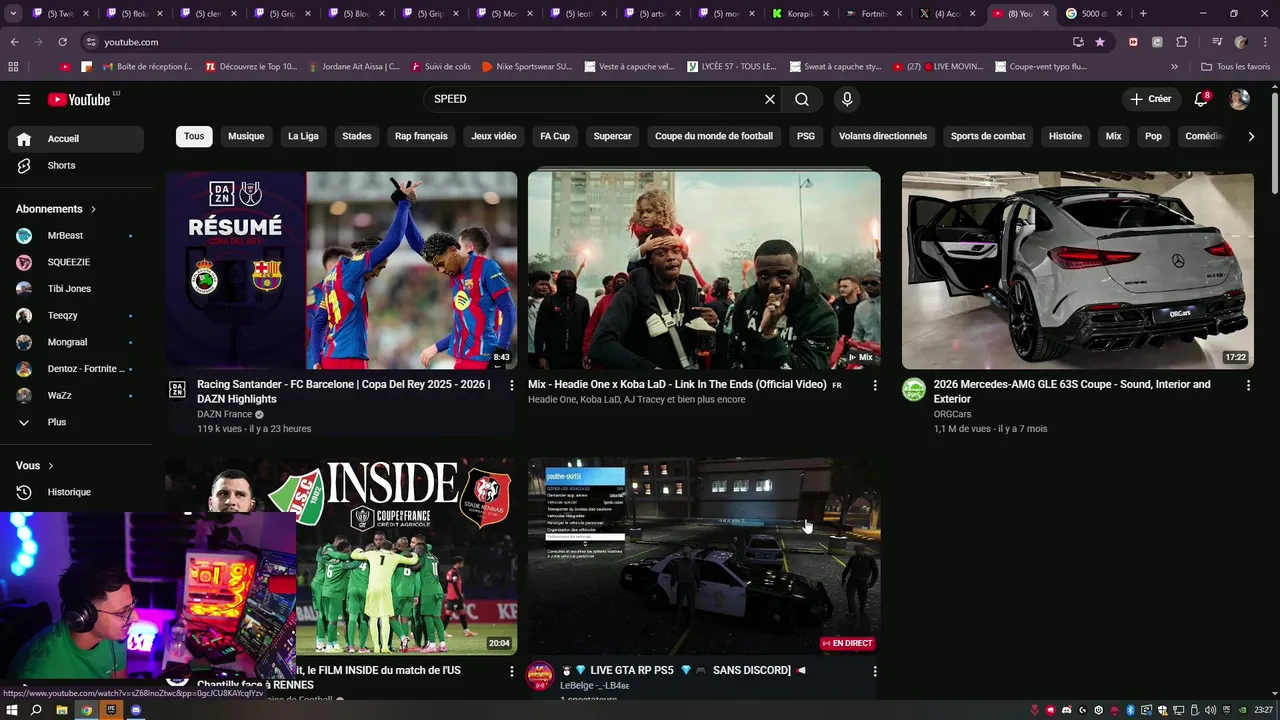This screenshot has height=720, width=1280.
Task: Open Historique in the sidebar
Action: [x=76, y=492]
